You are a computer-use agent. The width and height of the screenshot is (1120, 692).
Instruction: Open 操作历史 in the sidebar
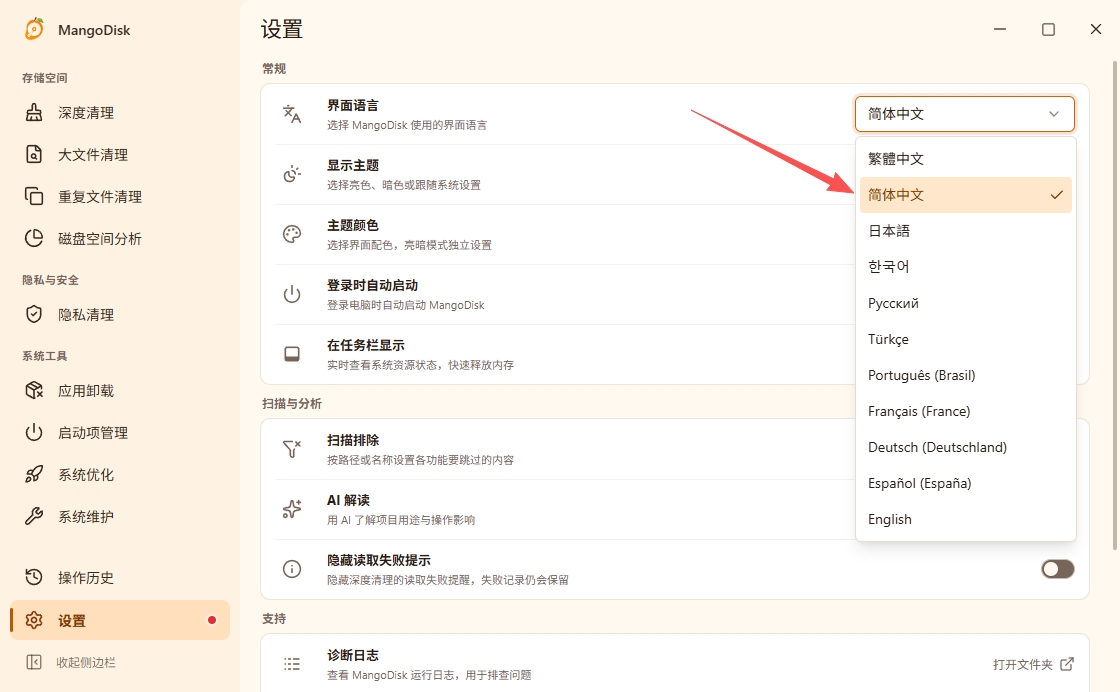pos(120,578)
